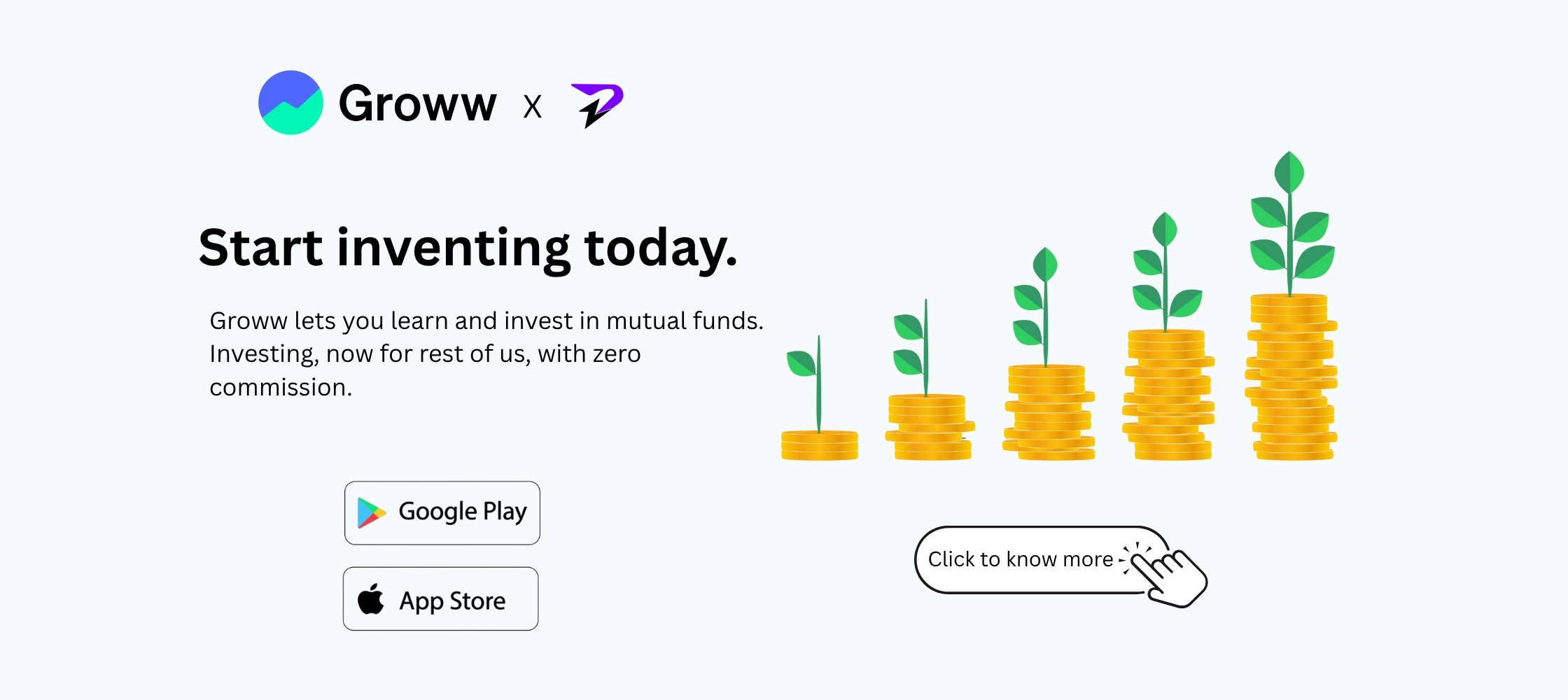Viewport: 1568px width, 700px height.
Task: Click the Google Play triangle icon
Action: tap(371, 512)
